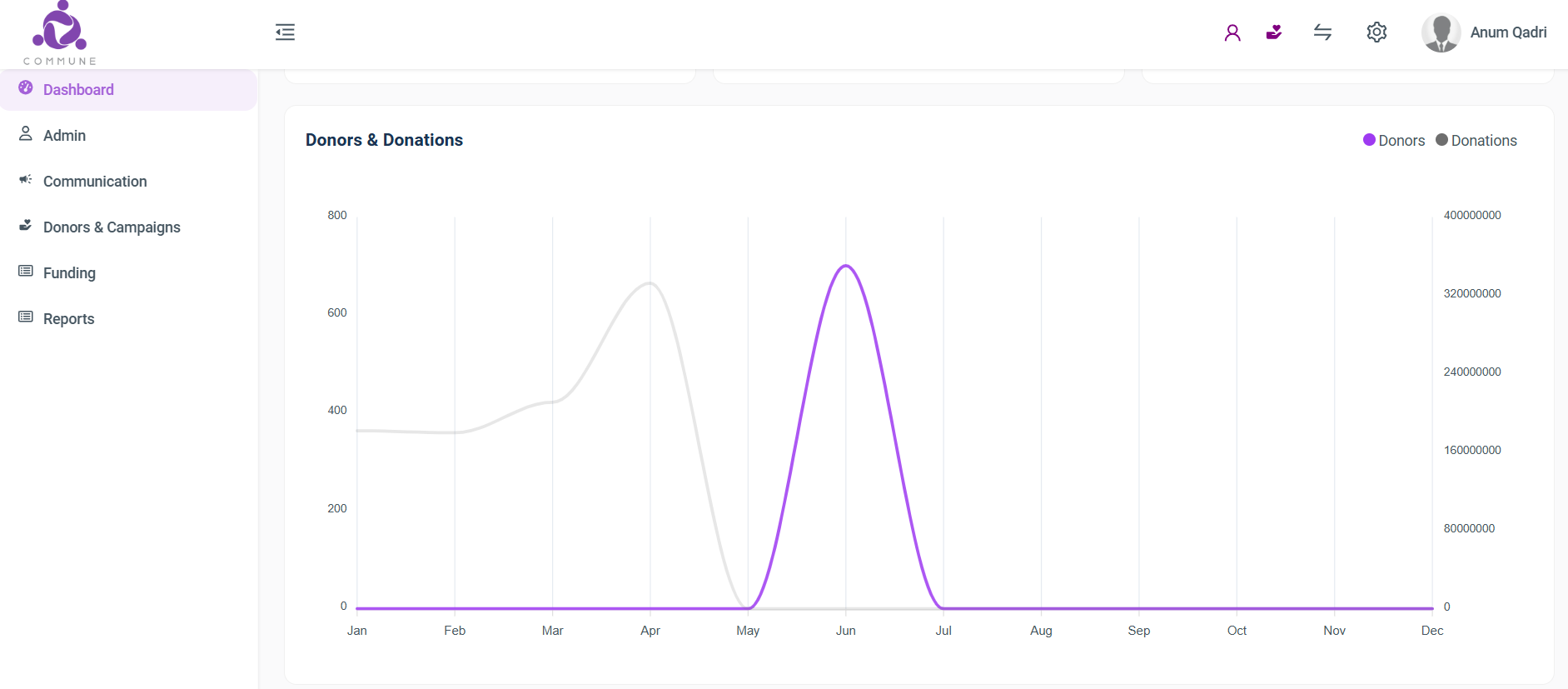Open the Anum Qadri user menu

[x=1508, y=32]
